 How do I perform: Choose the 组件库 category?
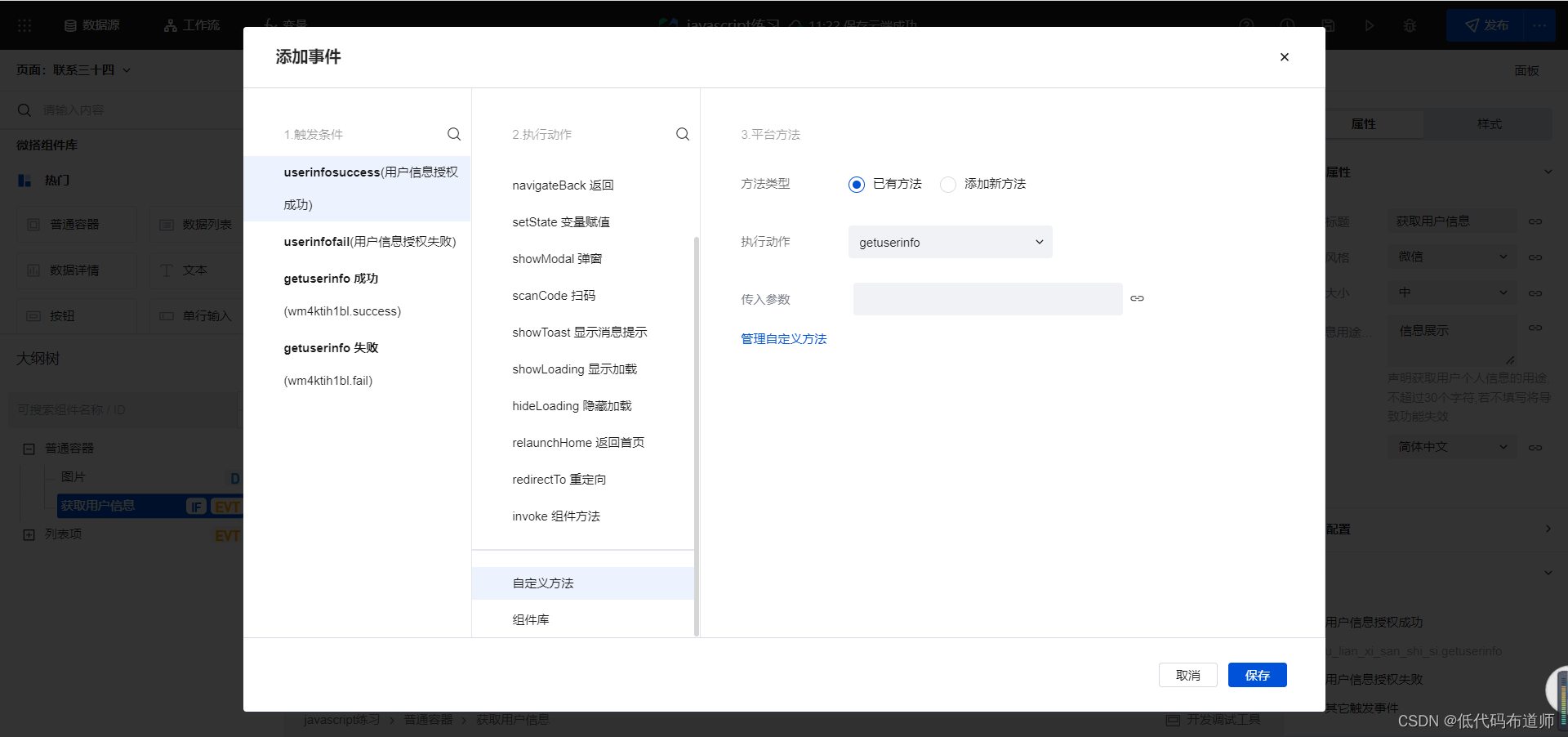click(x=531, y=620)
